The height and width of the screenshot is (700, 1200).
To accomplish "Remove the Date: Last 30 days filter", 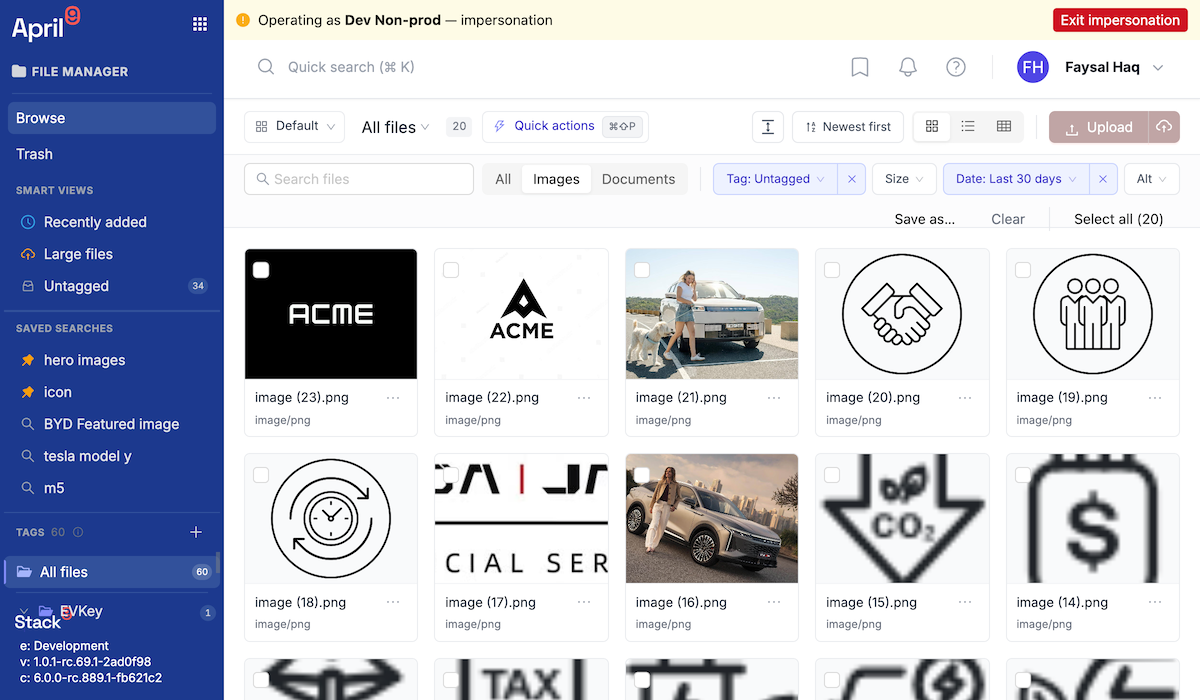I will 1103,179.
